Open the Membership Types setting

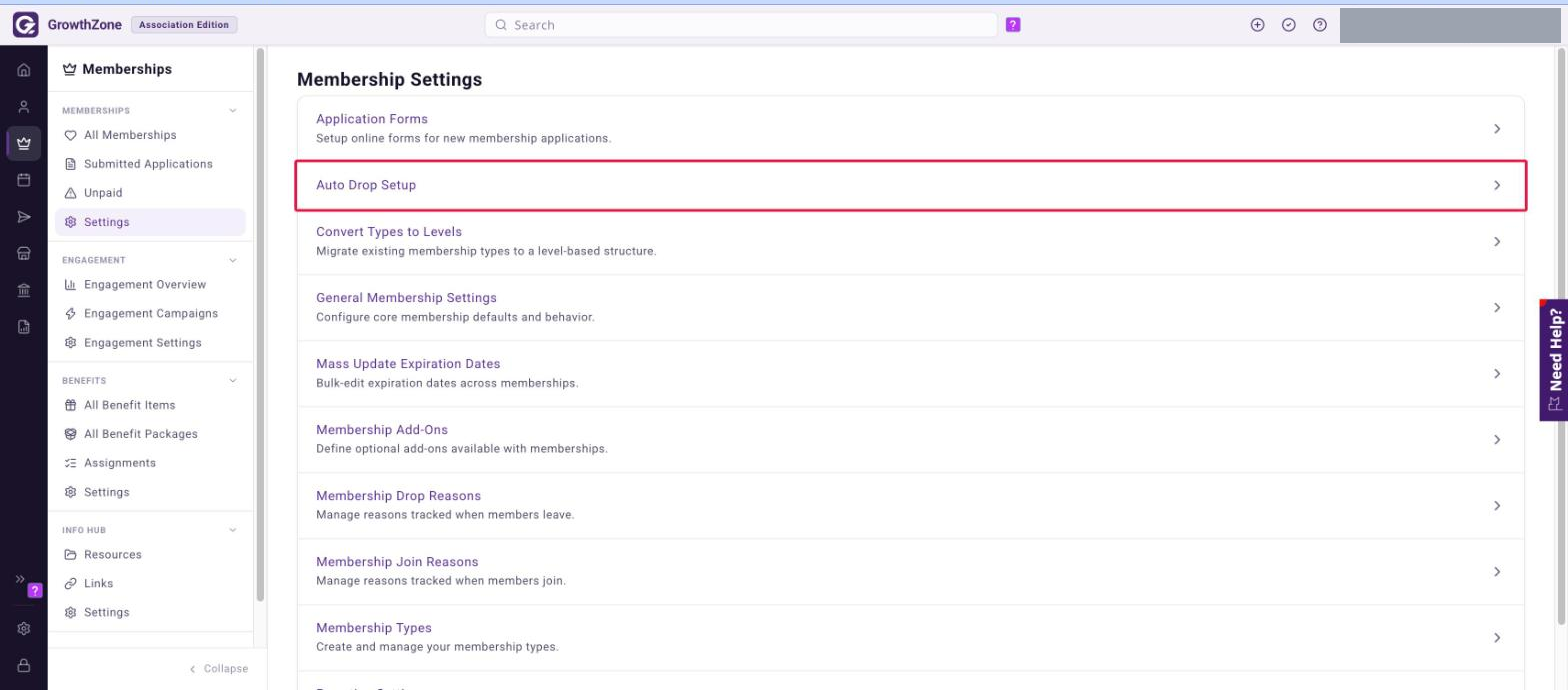pos(910,638)
